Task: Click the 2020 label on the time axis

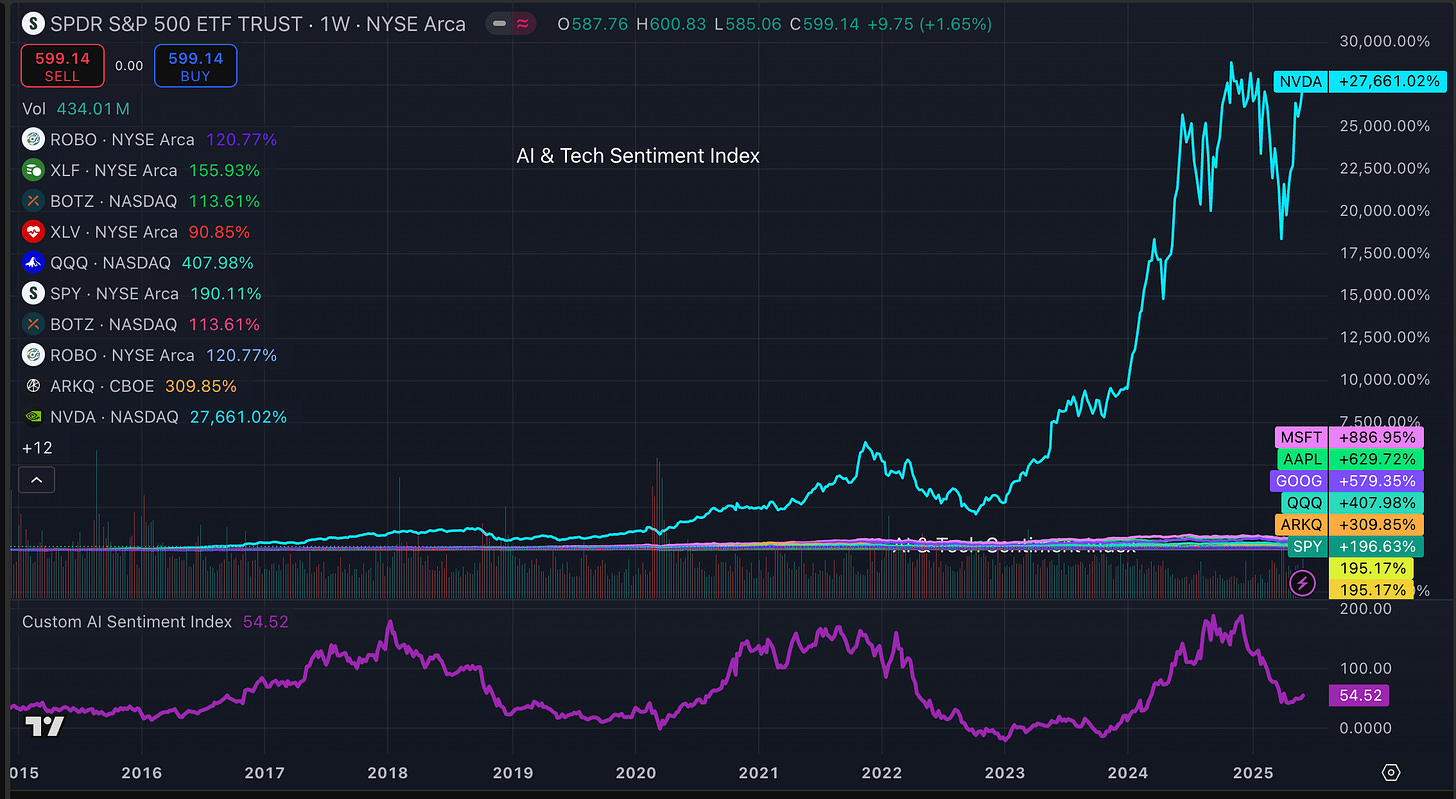Action: pyautogui.click(x=634, y=773)
